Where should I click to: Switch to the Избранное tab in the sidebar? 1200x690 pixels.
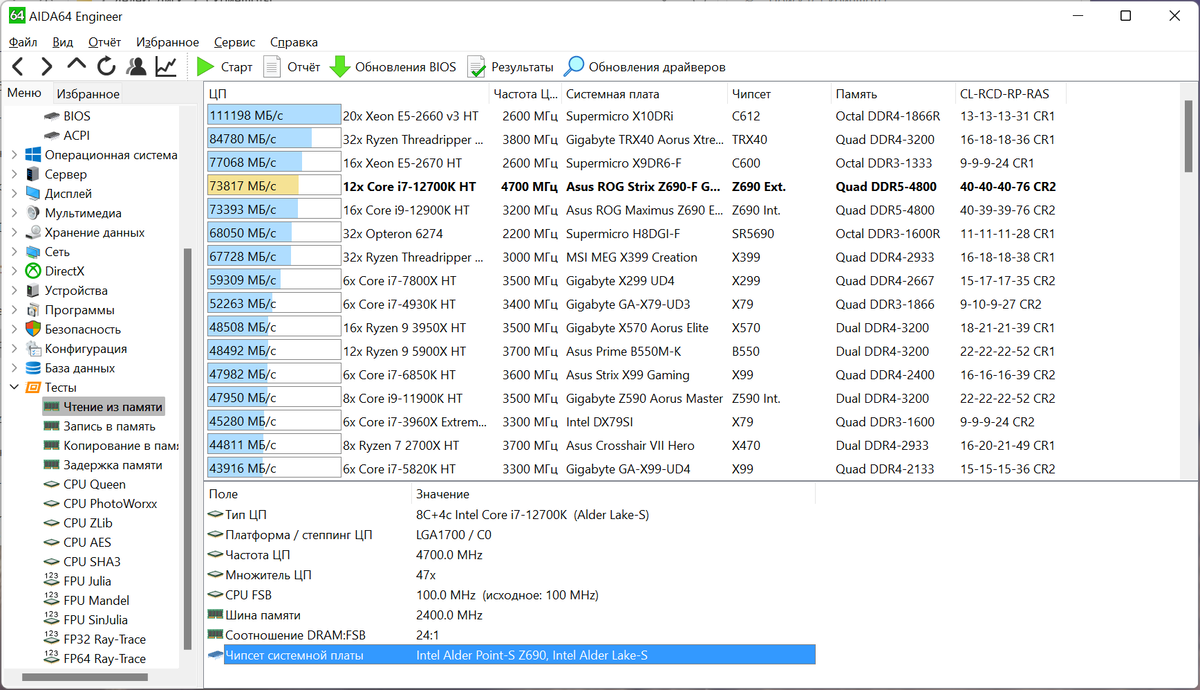pyautogui.click(x=88, y=94)
